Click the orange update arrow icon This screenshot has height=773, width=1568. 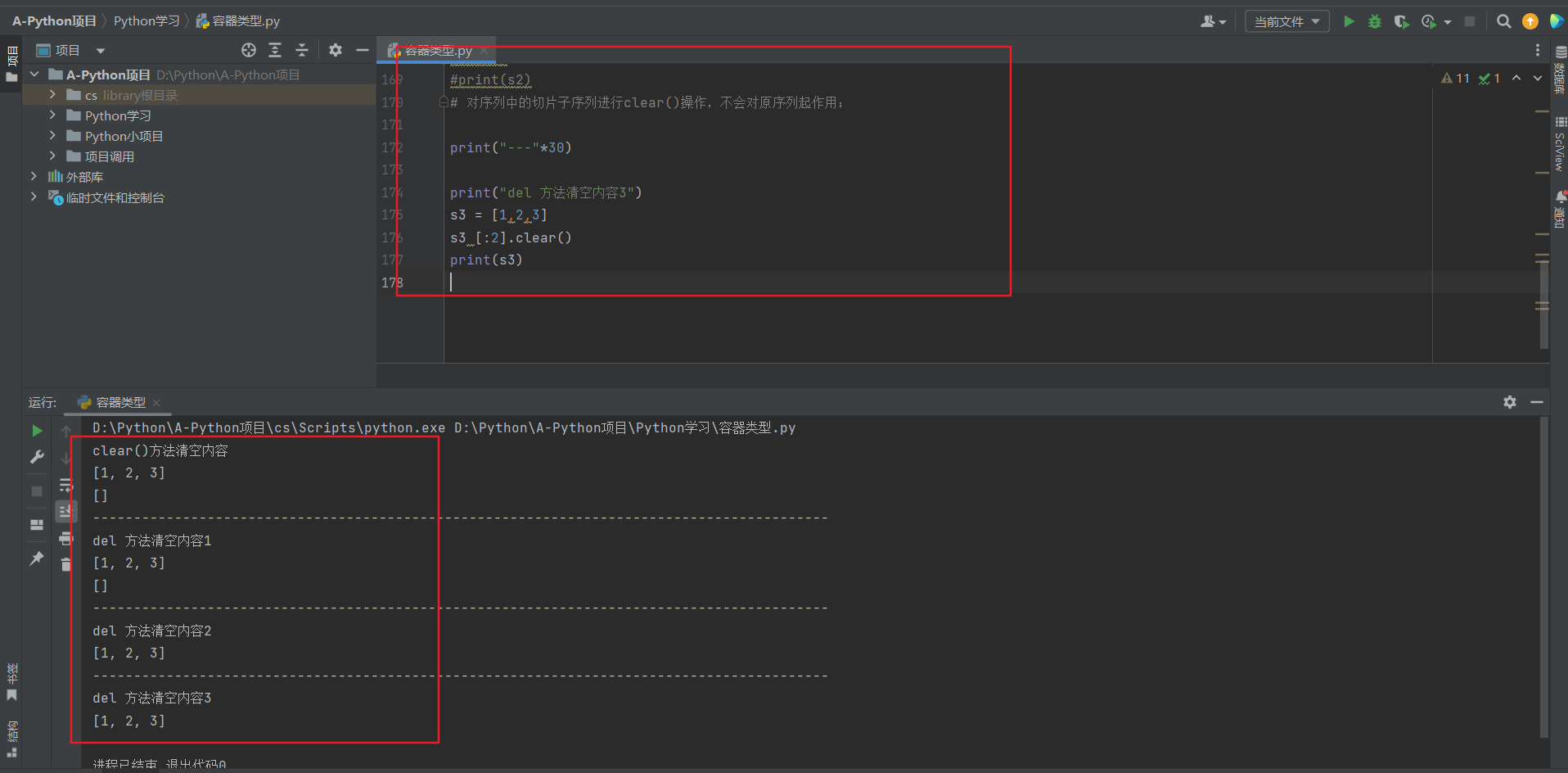click(1530, 22)
